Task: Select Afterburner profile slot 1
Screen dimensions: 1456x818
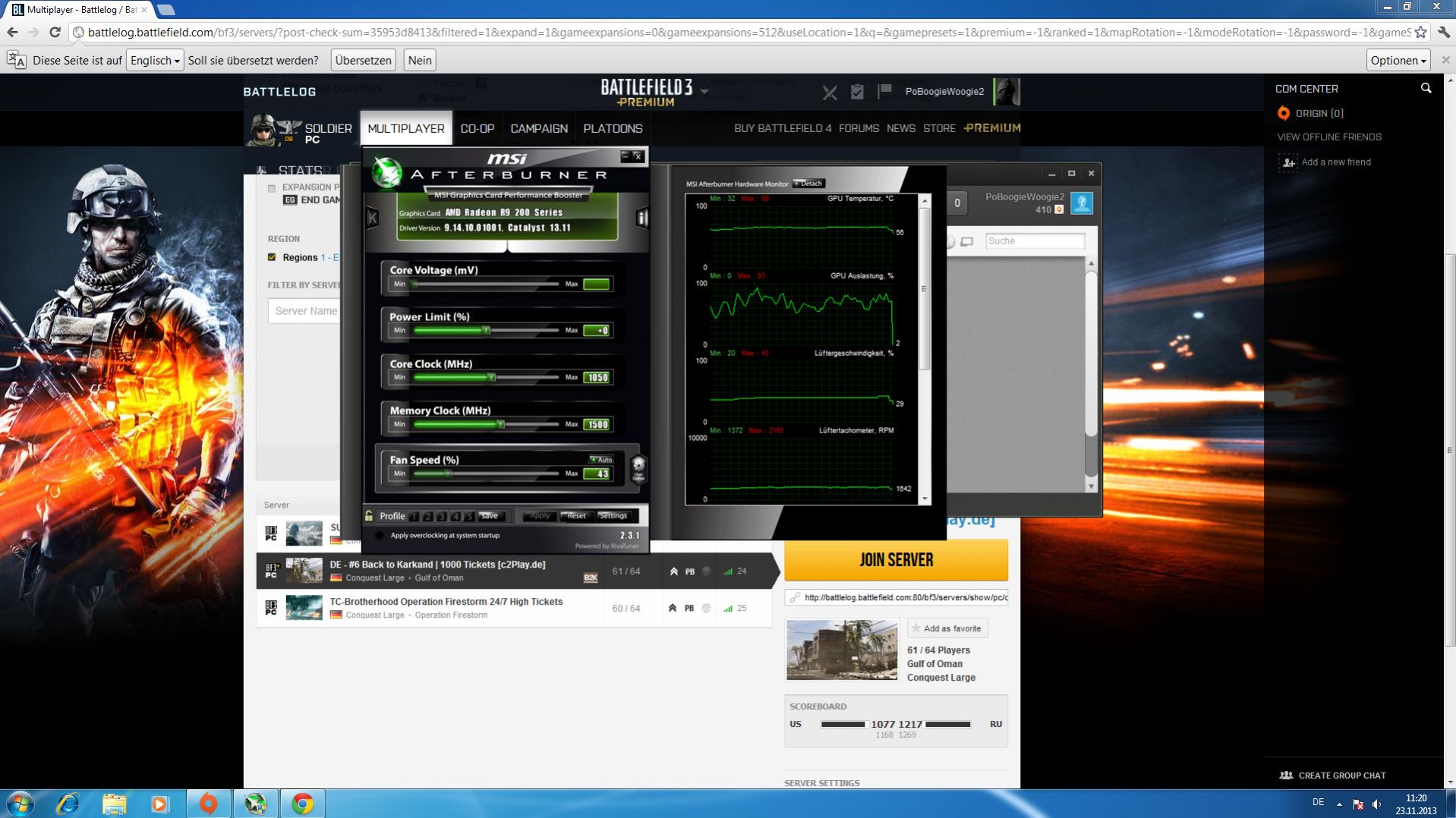Action: click(414, 517)
